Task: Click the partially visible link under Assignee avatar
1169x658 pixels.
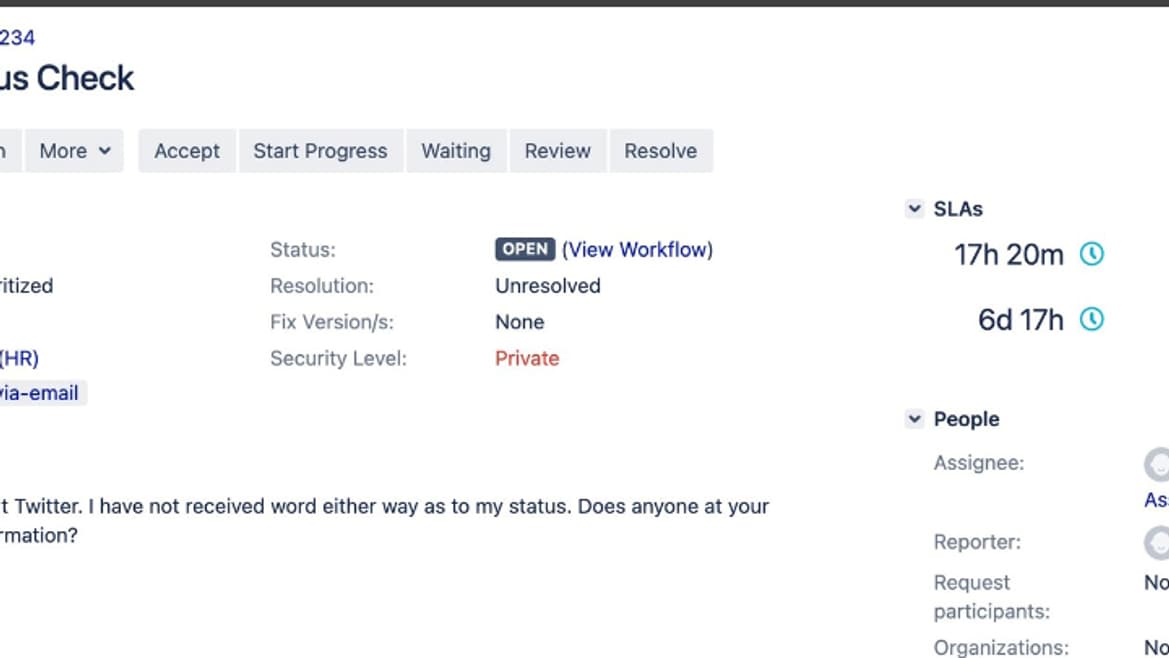Action: click(1157, 500)
